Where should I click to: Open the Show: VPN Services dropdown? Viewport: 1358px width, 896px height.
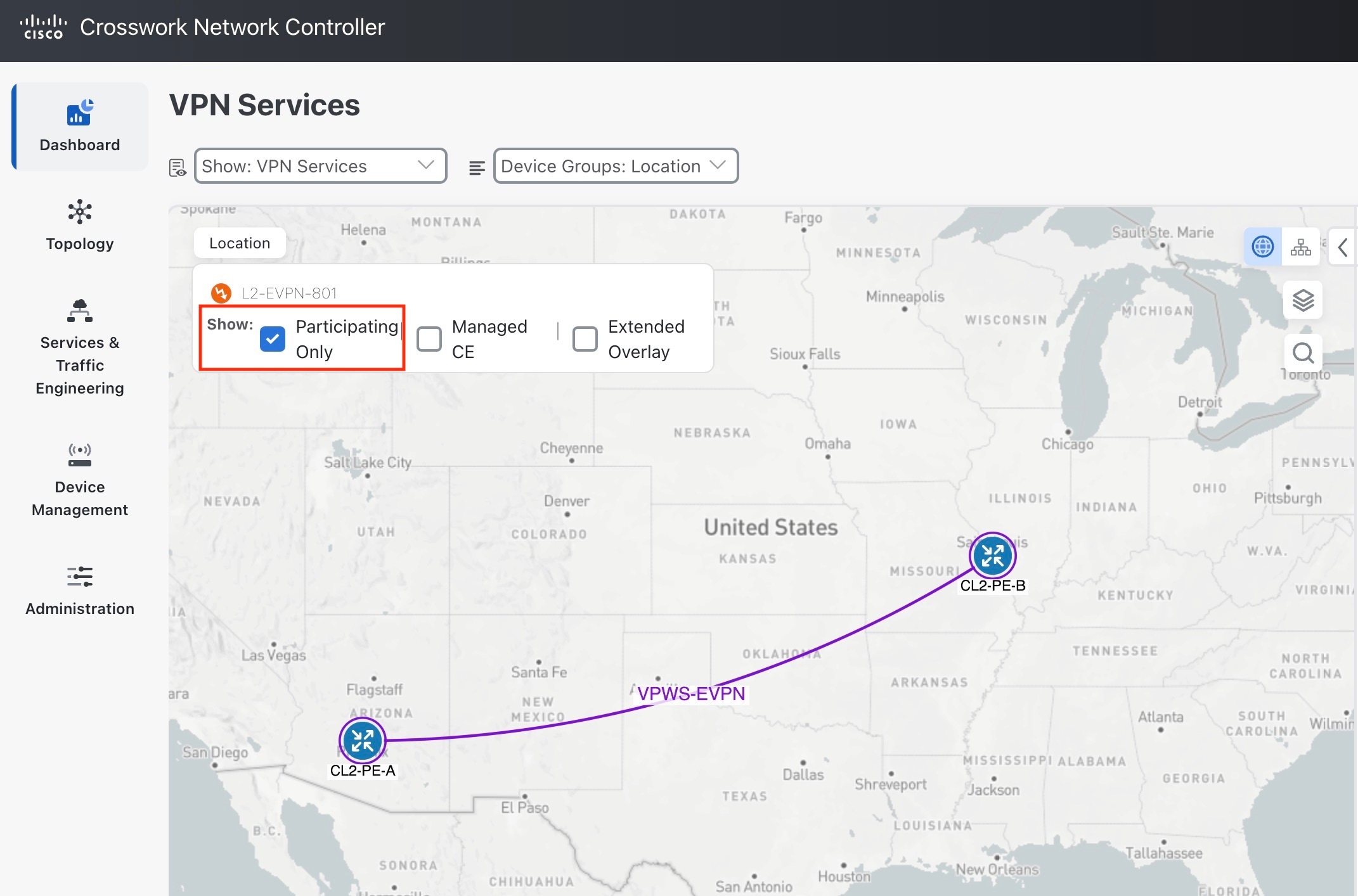point(320,166)
